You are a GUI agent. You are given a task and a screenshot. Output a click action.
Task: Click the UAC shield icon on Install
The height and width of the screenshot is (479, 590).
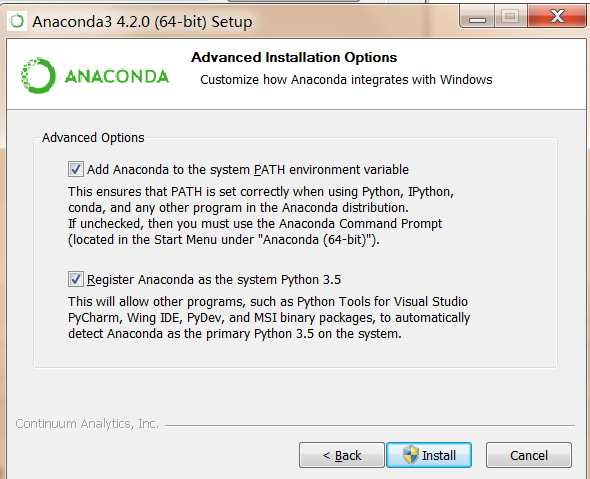click(x=410, y=455)
